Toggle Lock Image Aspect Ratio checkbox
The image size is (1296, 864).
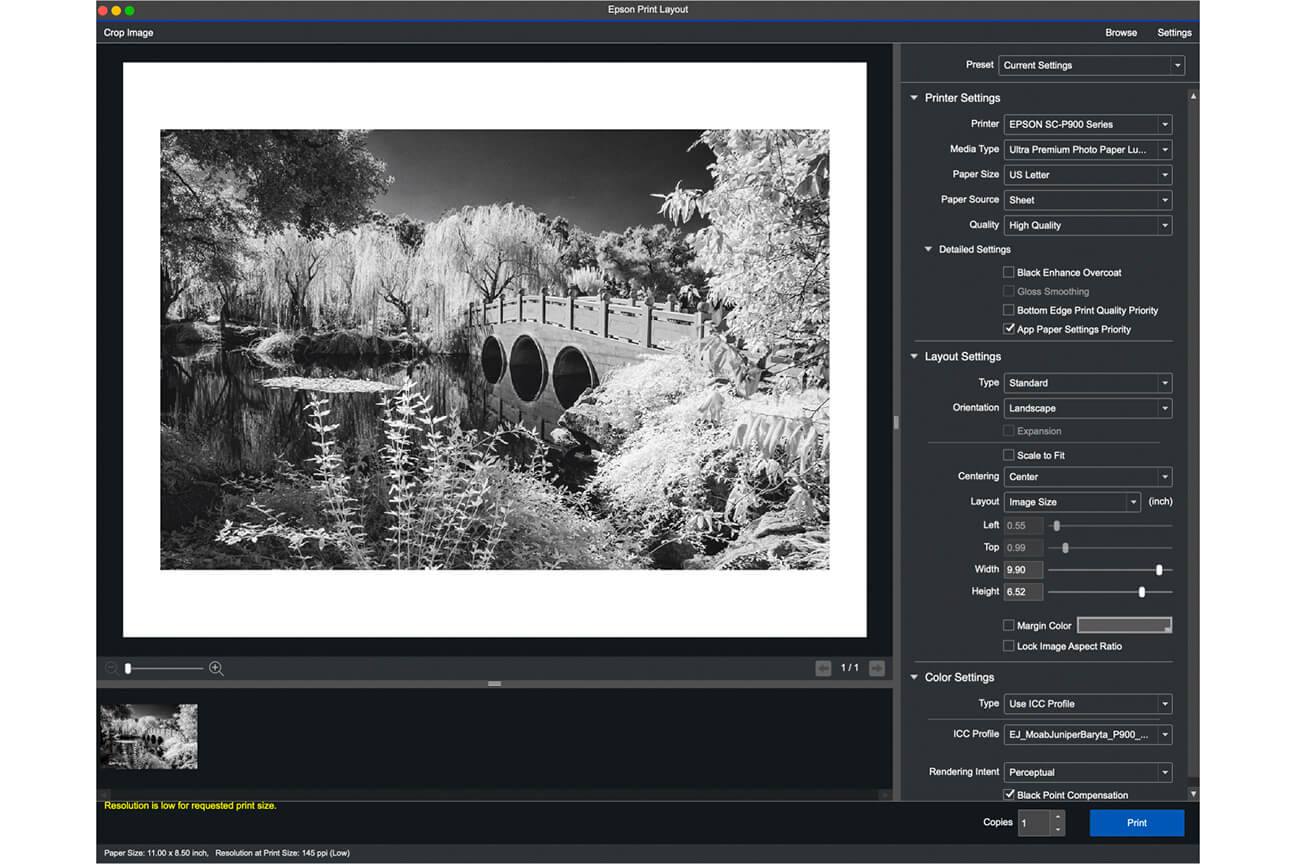click(1009, 647)
